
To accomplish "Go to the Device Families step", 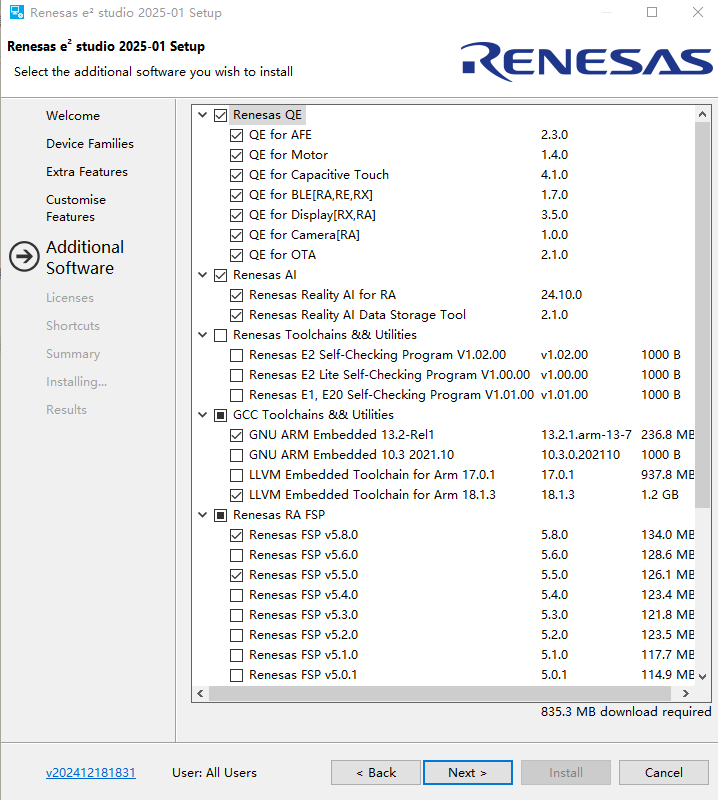I will 90,144.
